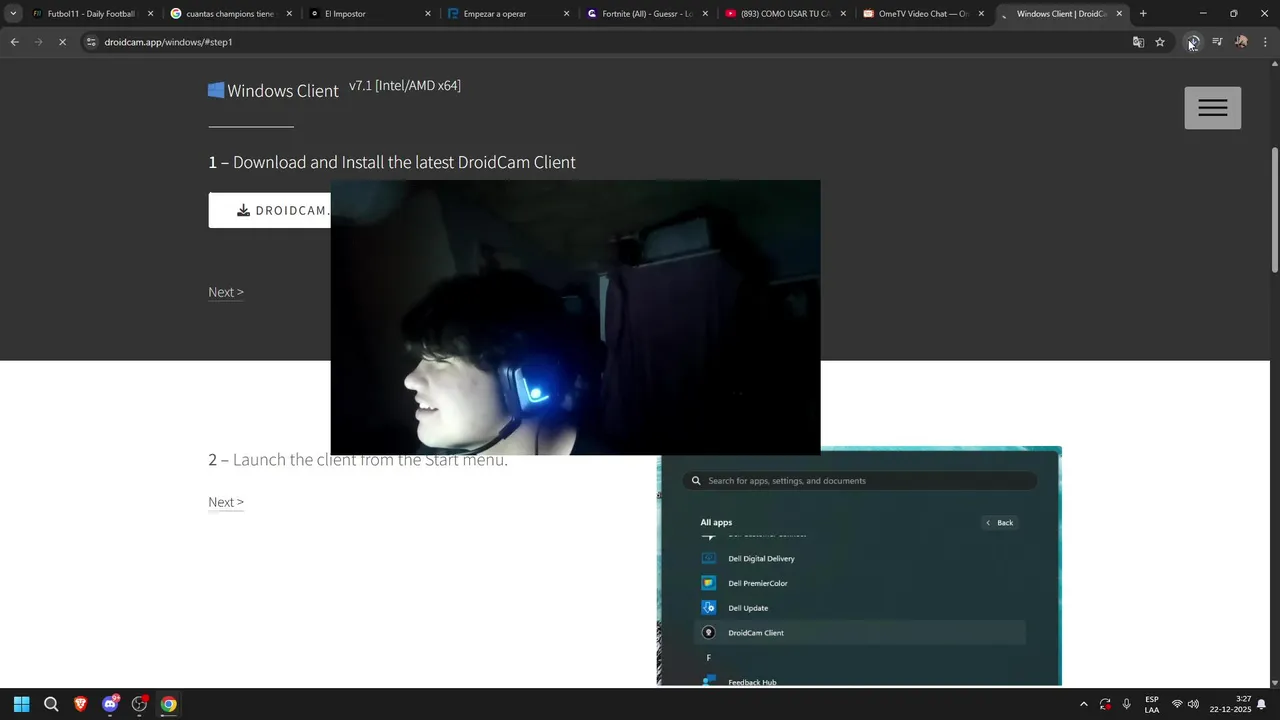Viewport: 1280px width, 720px height.
Task: Bookmark this page with star icon
Action: pos(1160,42)
